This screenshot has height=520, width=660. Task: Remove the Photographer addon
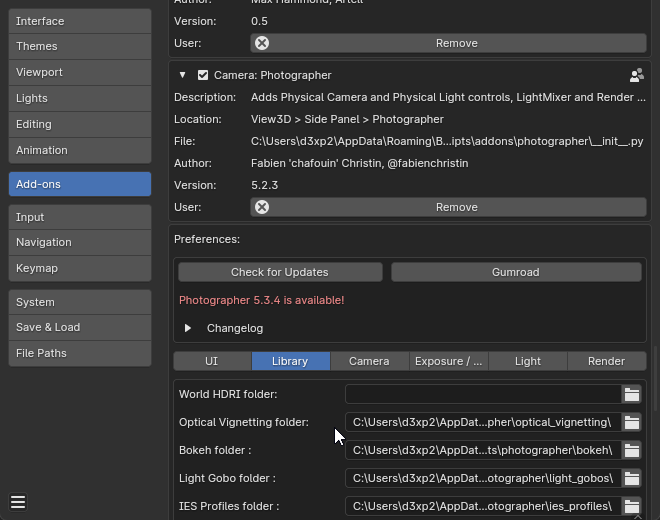(x=448, y=207)
